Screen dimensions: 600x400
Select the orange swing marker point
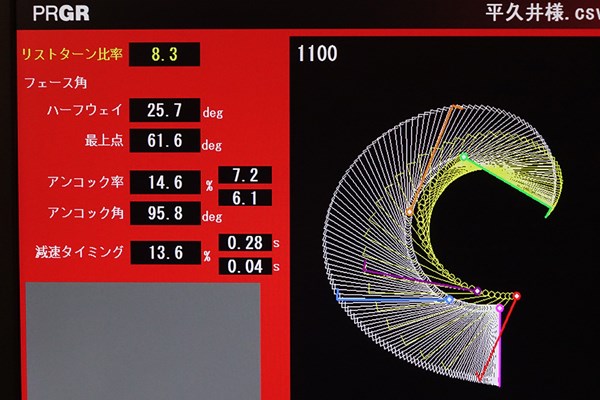pos(410,211)
